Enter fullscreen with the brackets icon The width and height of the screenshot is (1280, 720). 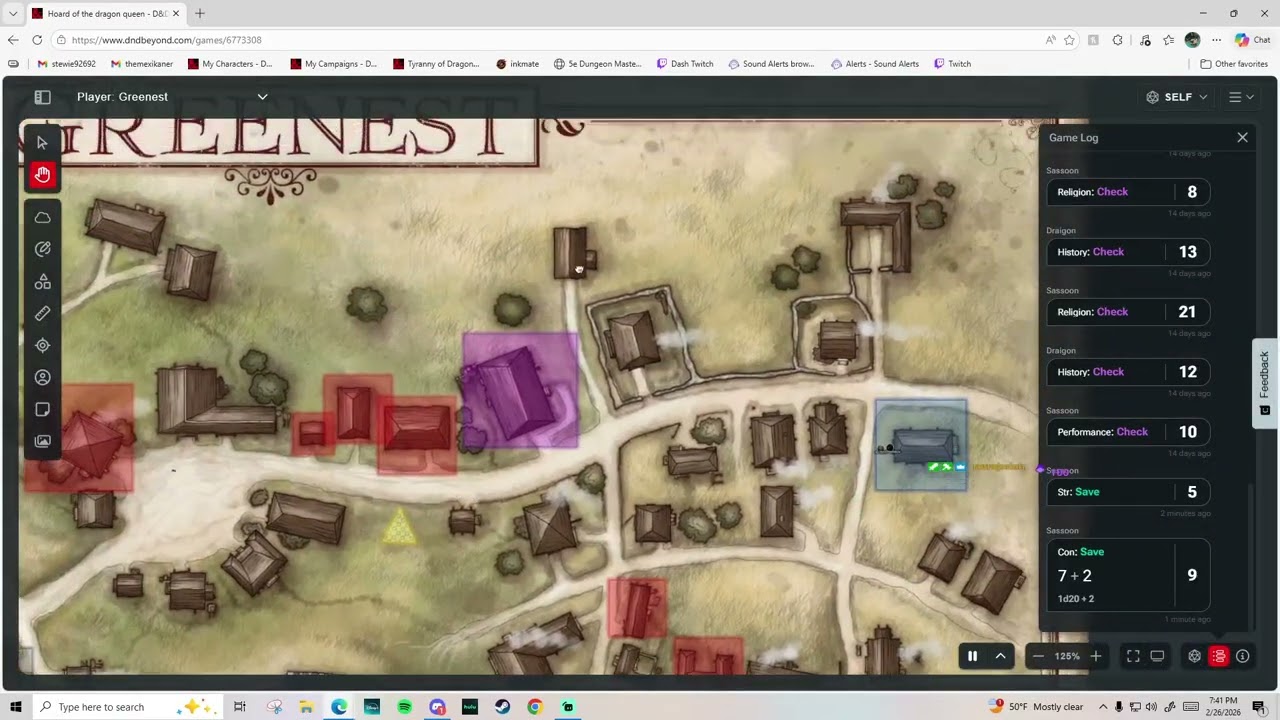click(x=1133, y=656)
